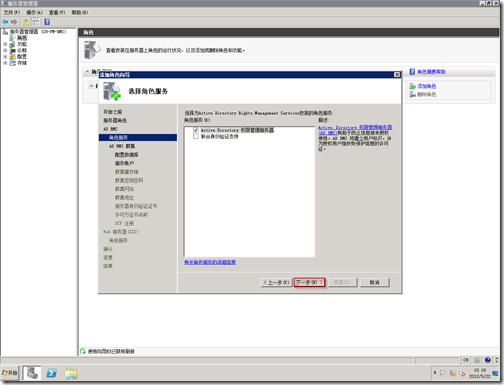
Task: Launch PowerShell from the taskbar
Action: [x=51, y=373]
